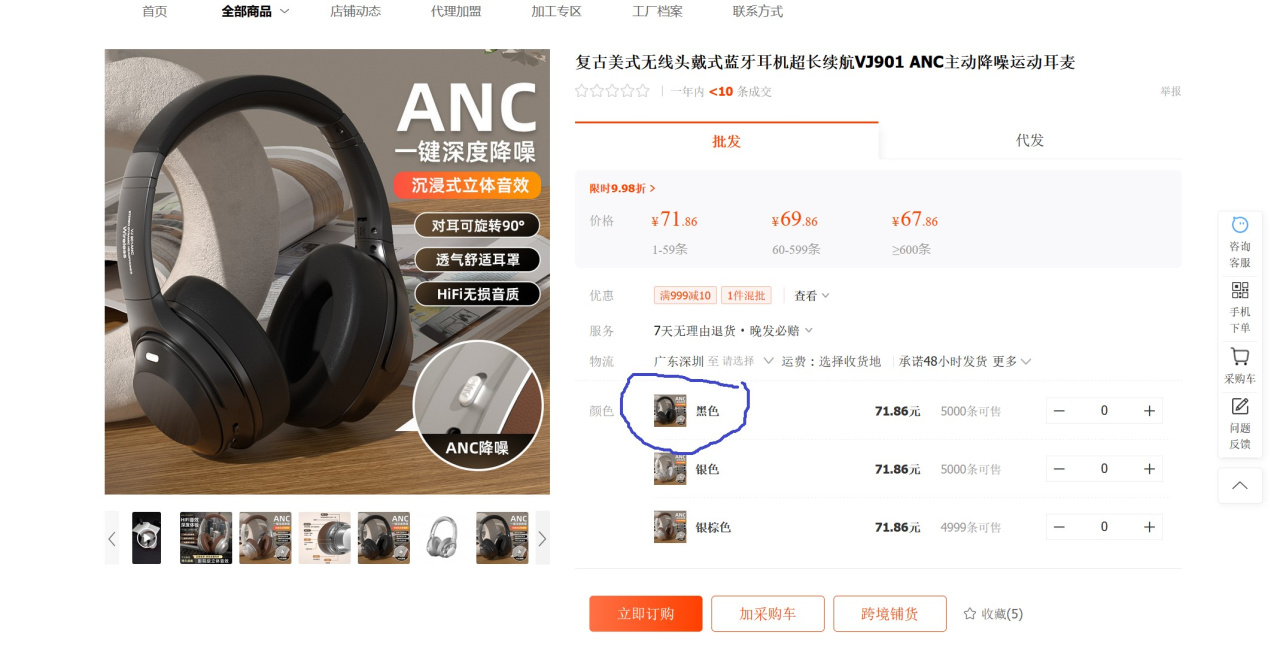Open the 咨询客服 customer service icon
This screenshot has height=661, width=1280.
(1240, 242)
